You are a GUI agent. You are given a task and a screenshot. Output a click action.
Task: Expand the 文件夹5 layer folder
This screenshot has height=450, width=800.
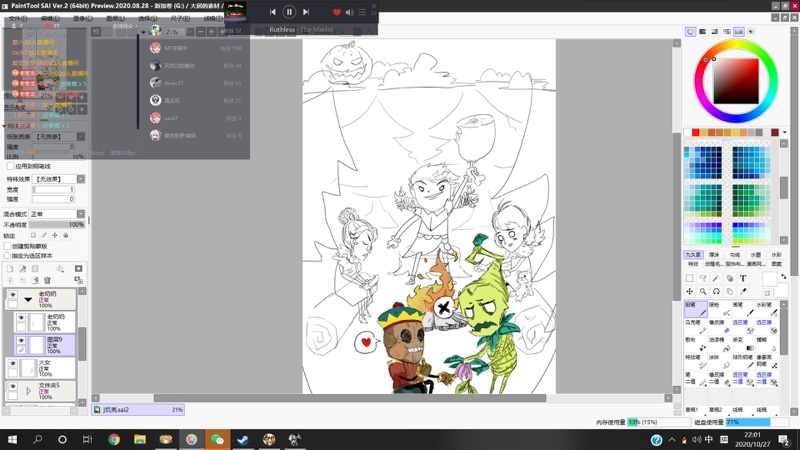pos(28,389)
